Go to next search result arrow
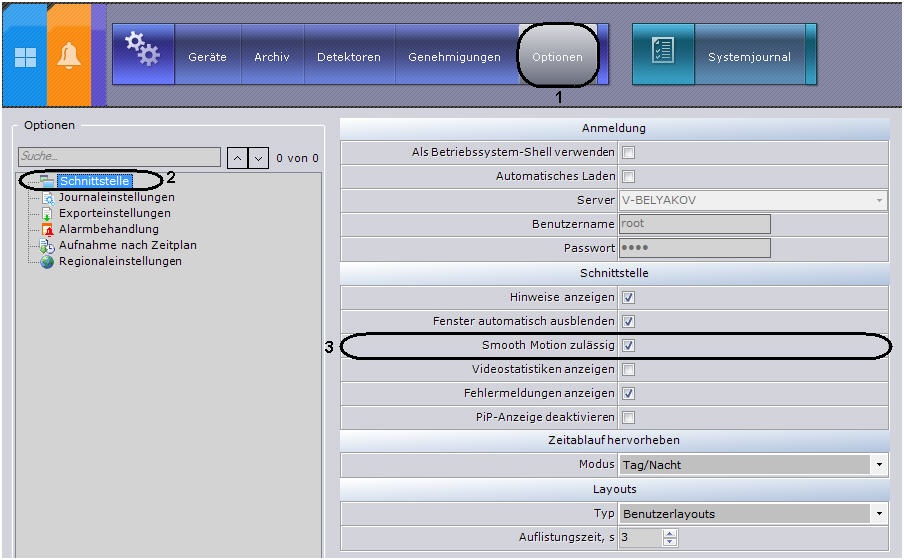 258,157
